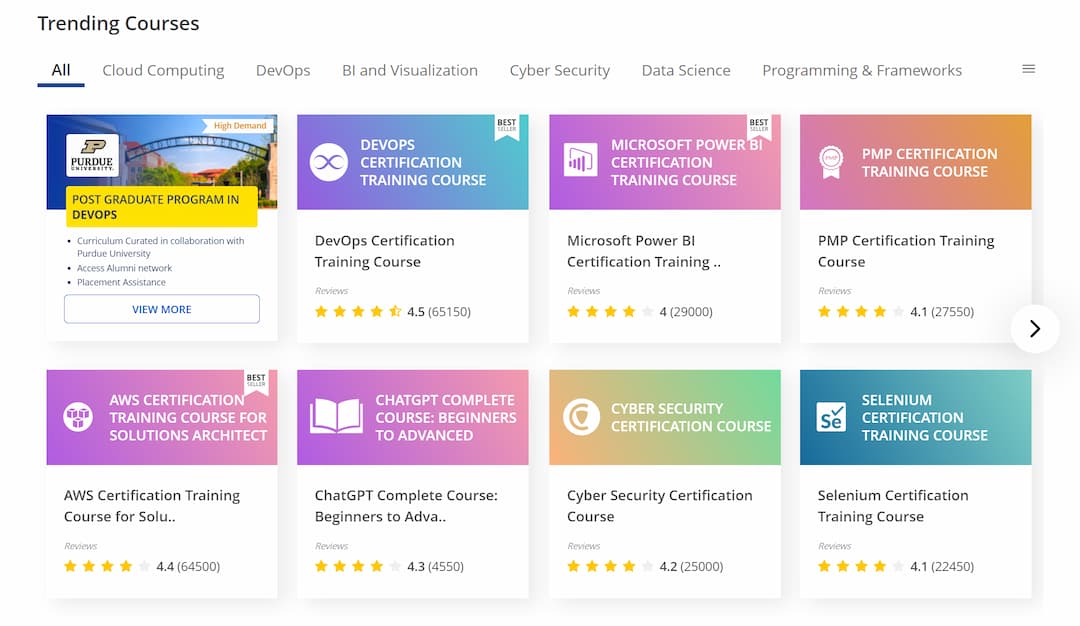Click the Trending Courses heading
1080x626 pixels.
pyautogui.click(x=118, y=23)
